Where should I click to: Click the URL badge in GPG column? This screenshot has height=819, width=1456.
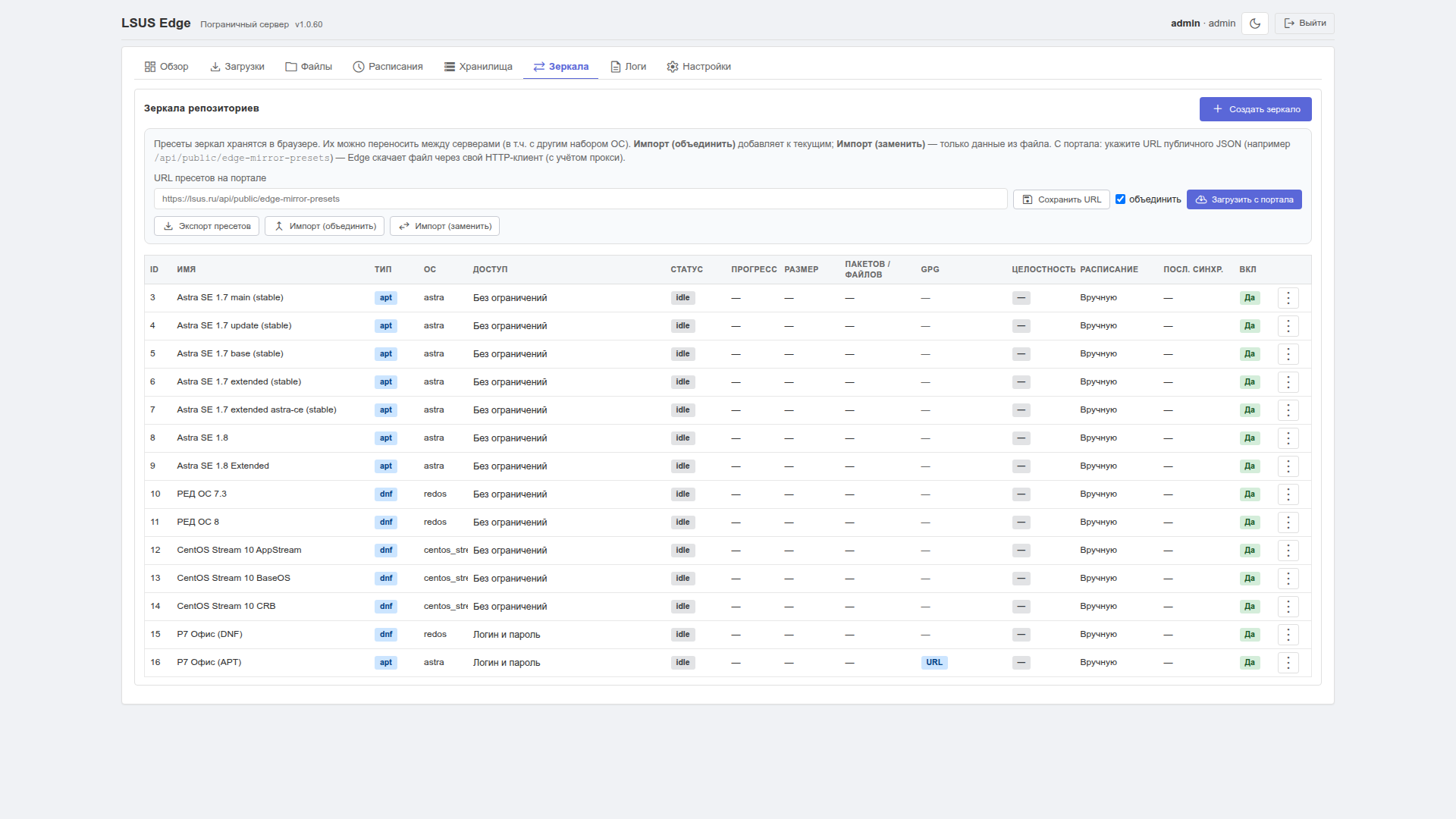(934, 663)
